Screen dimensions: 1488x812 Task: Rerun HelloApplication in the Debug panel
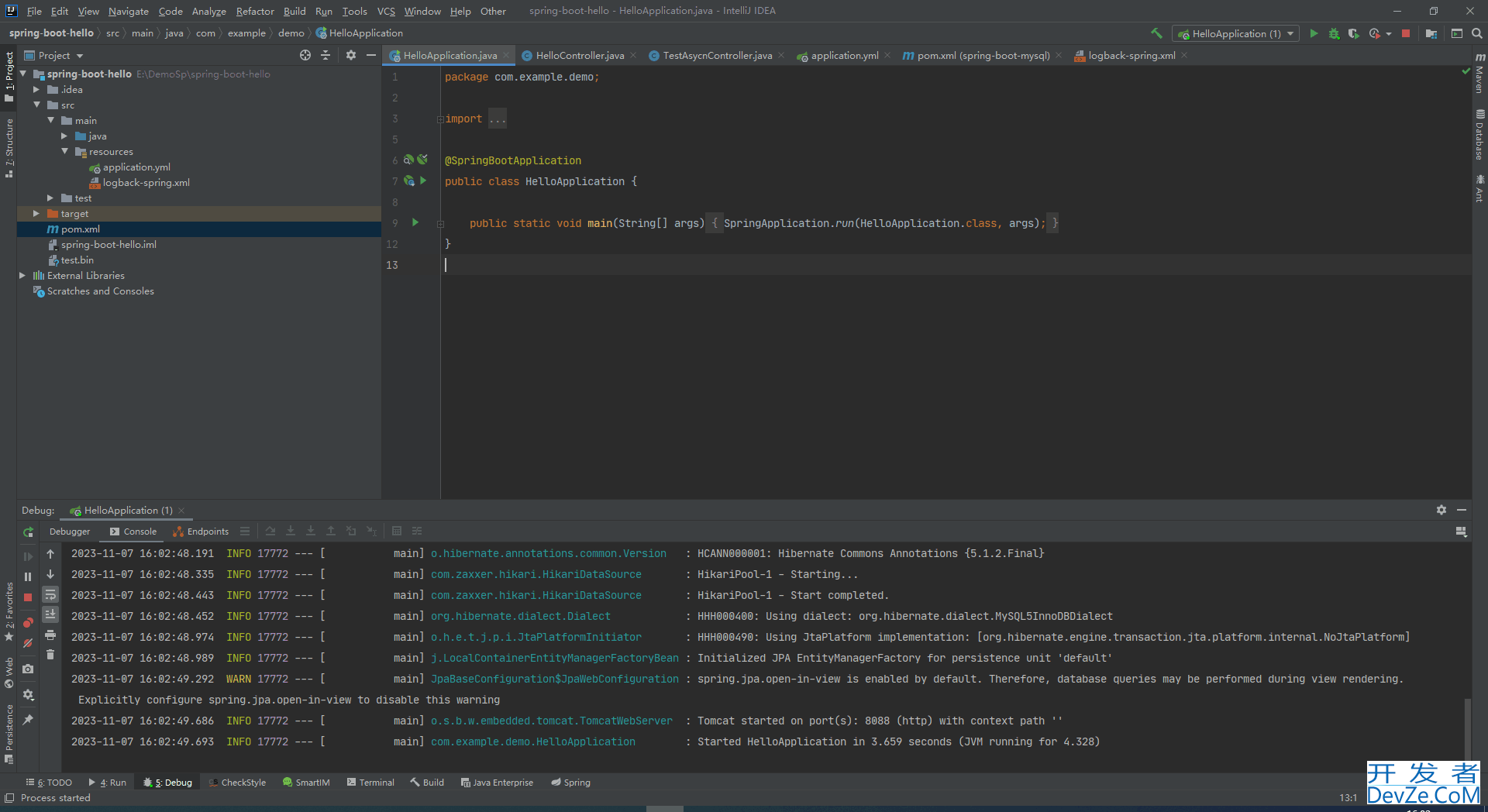(28, 532)
